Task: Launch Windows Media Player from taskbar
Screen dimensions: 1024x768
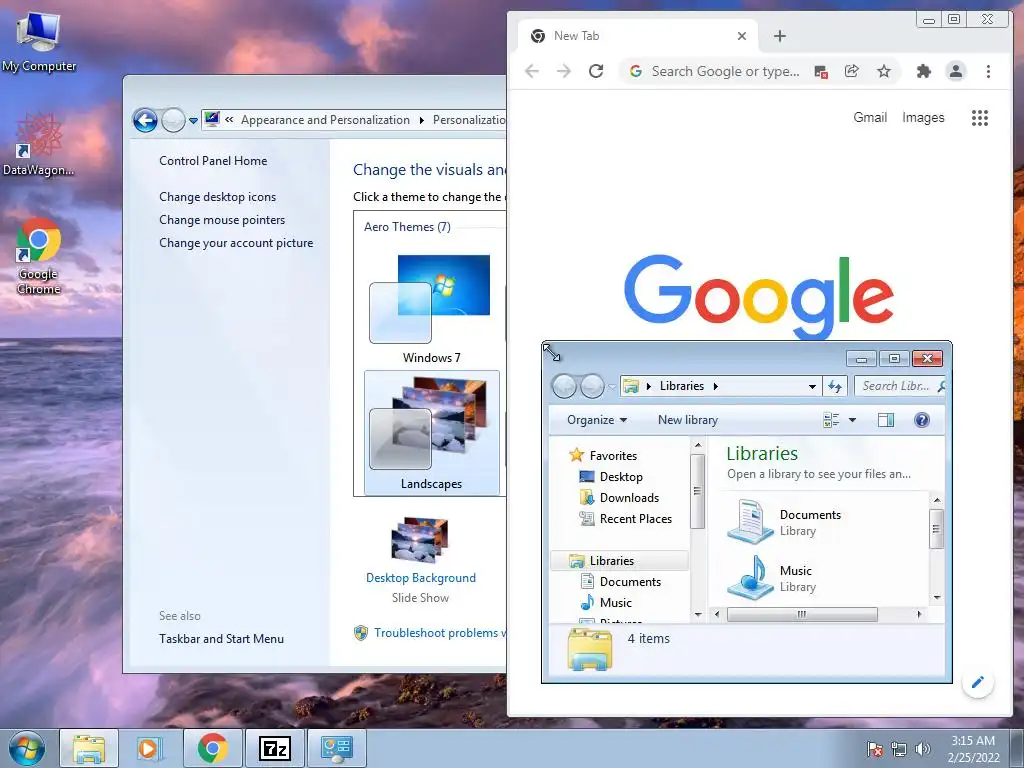Action: point(150,748)
